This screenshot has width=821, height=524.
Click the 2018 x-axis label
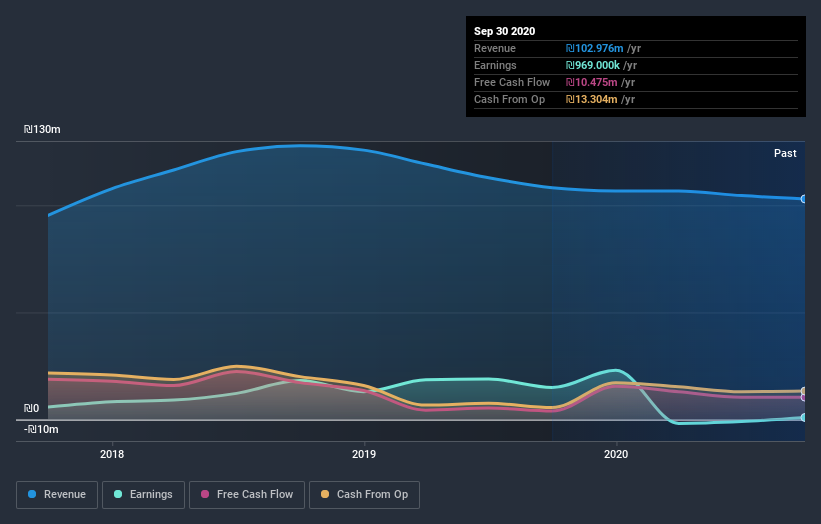pos(112,454)
